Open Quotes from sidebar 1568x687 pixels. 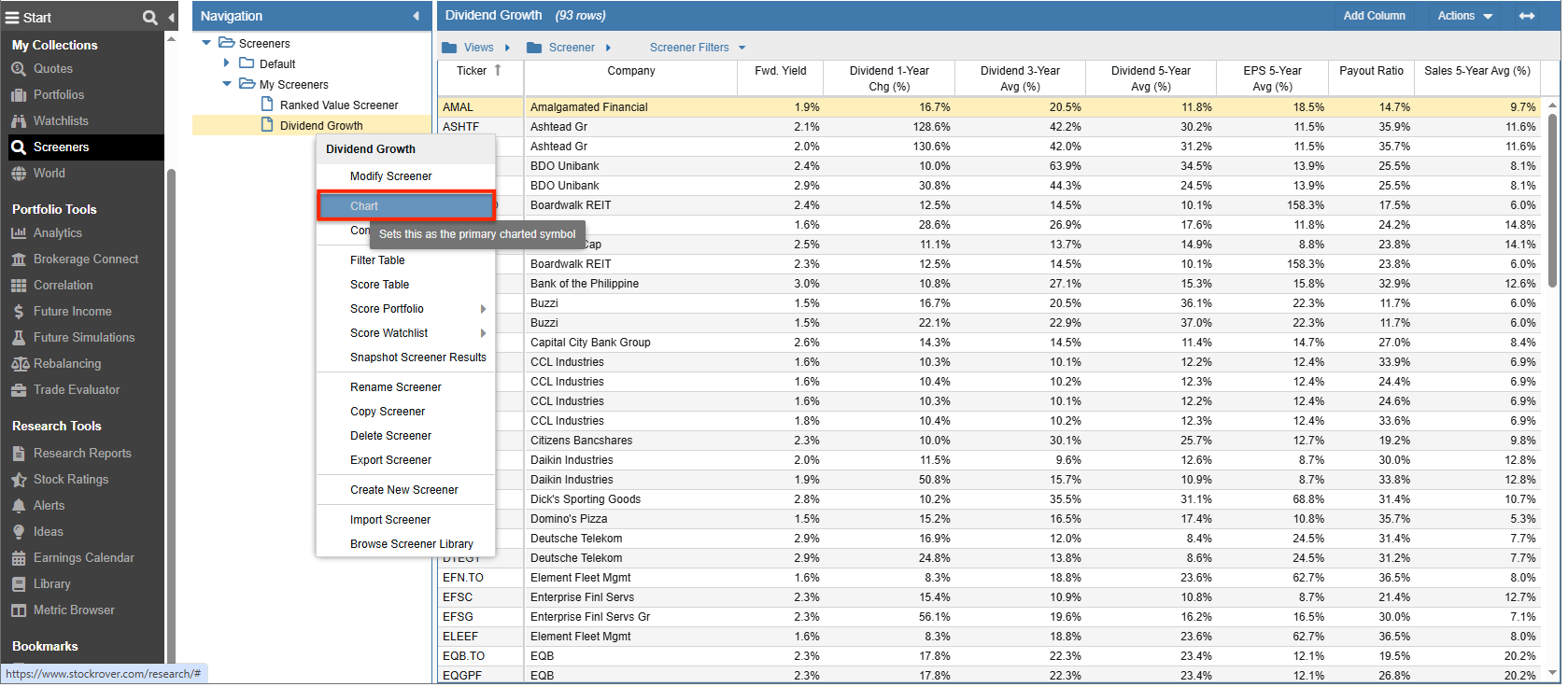52,68
